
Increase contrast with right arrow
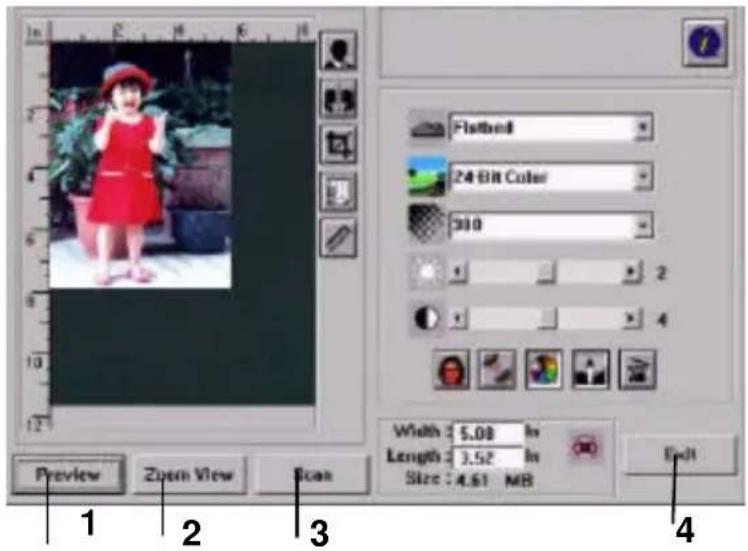pyautogui.click(x=631, y=318)
